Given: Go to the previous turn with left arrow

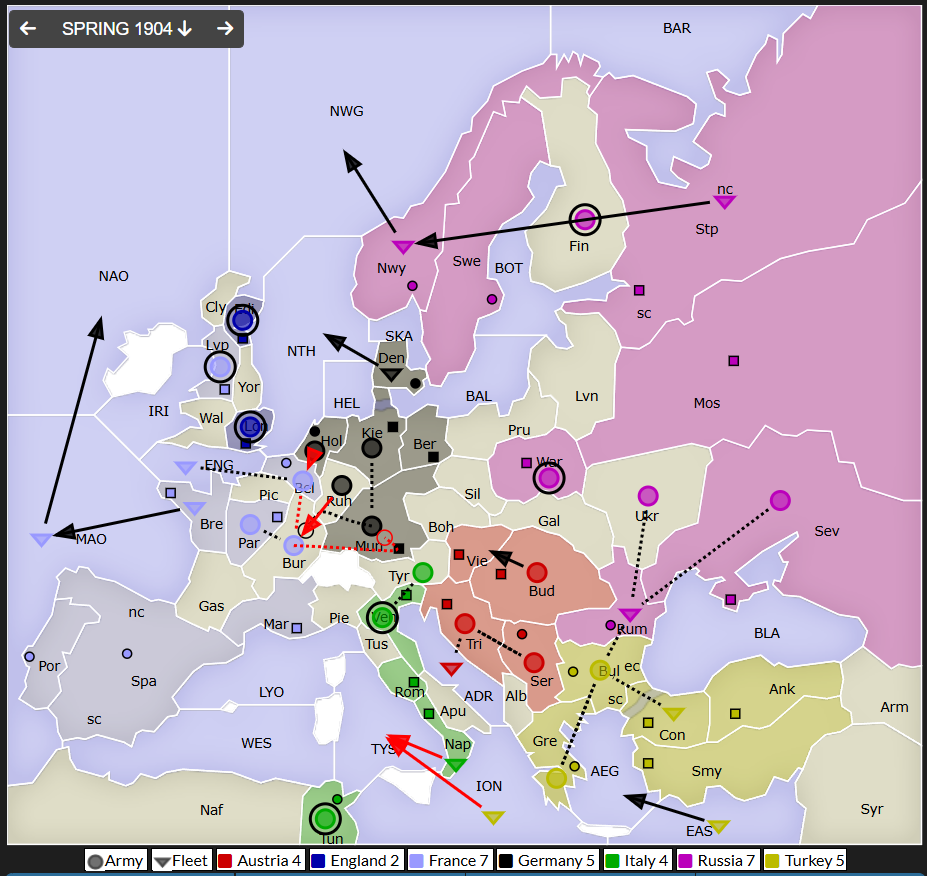Looking at the screenshot, I should [28, 29].
